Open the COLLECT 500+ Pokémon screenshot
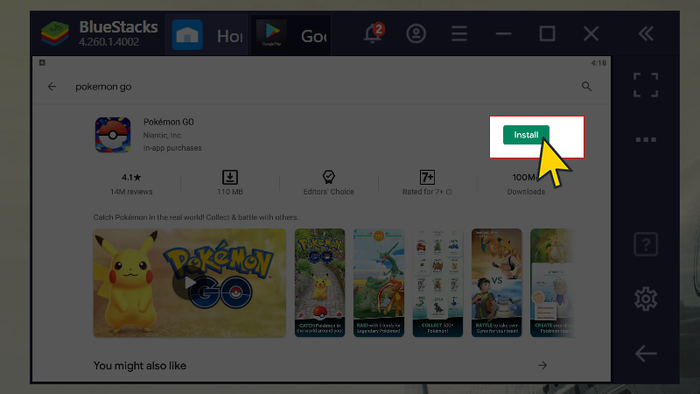Image resolution: width=700 pixels, height=394 pixels. pyautogui.click(x=438, y=283)
